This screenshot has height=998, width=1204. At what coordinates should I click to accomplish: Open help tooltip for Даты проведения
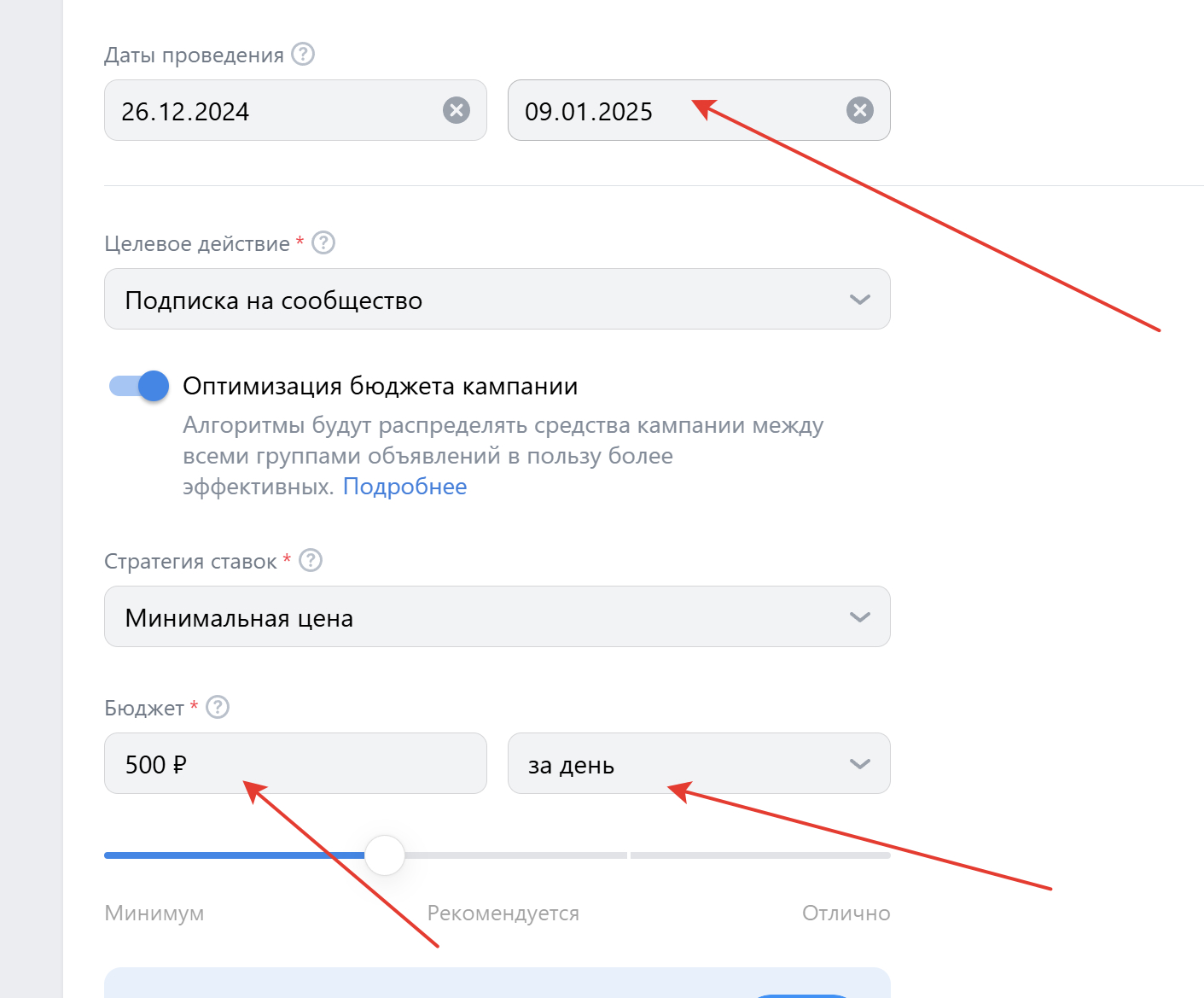click(x=303, y=55)
